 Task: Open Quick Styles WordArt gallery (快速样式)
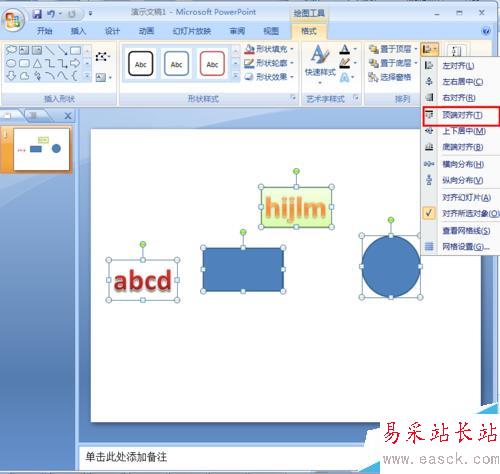(x=320, y=64)
